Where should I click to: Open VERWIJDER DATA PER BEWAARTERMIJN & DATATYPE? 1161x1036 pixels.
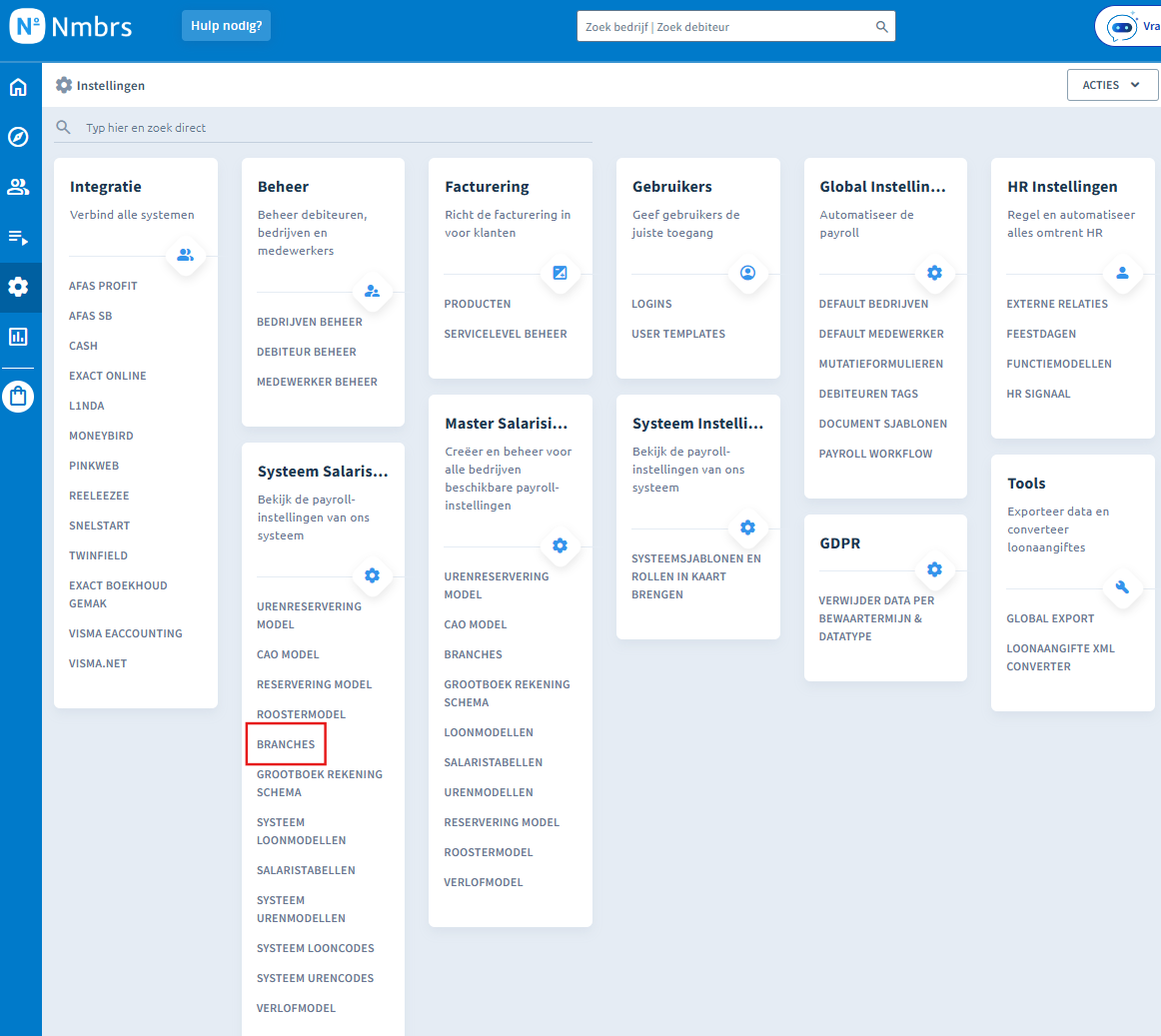pos(876,618)
